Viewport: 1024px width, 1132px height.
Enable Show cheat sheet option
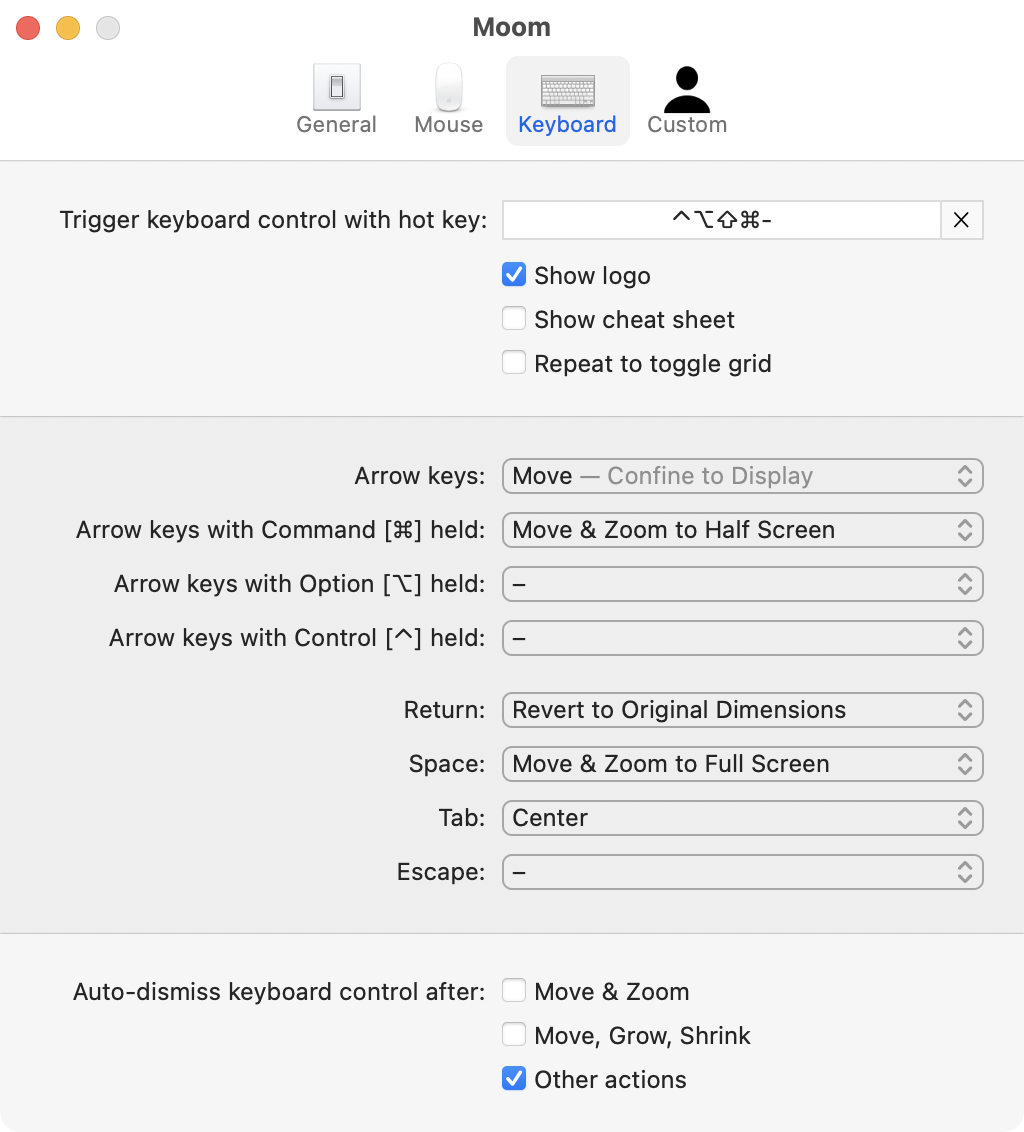click(x=514, y=319)
